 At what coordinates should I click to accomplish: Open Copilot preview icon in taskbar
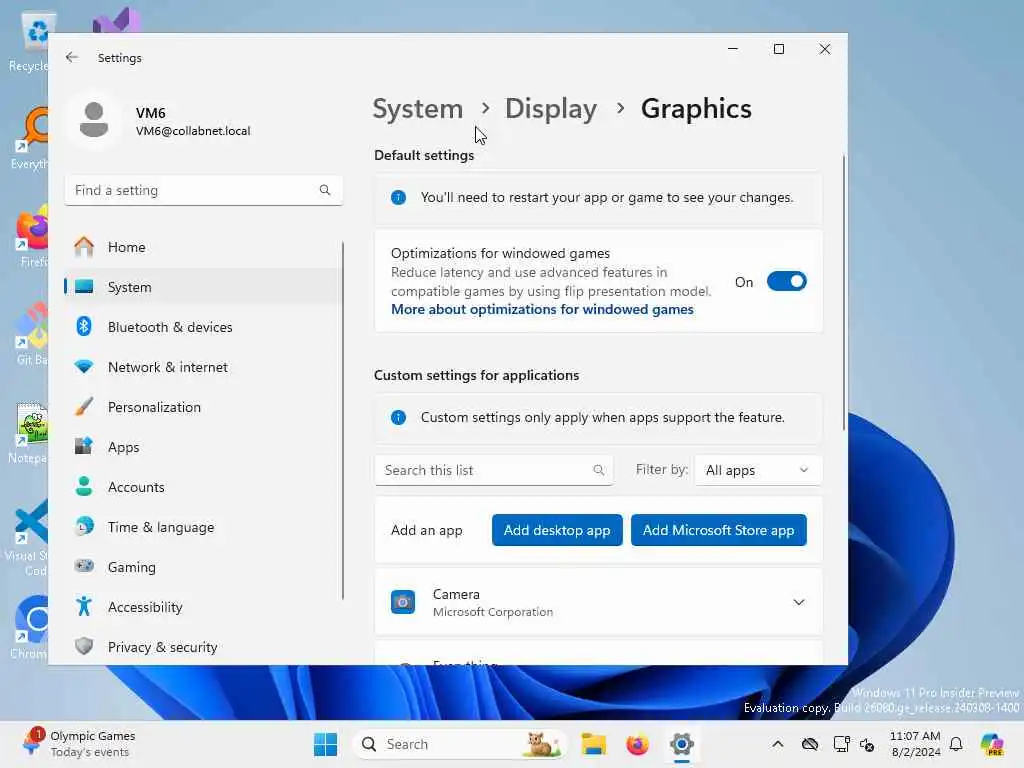coord(992,744)
